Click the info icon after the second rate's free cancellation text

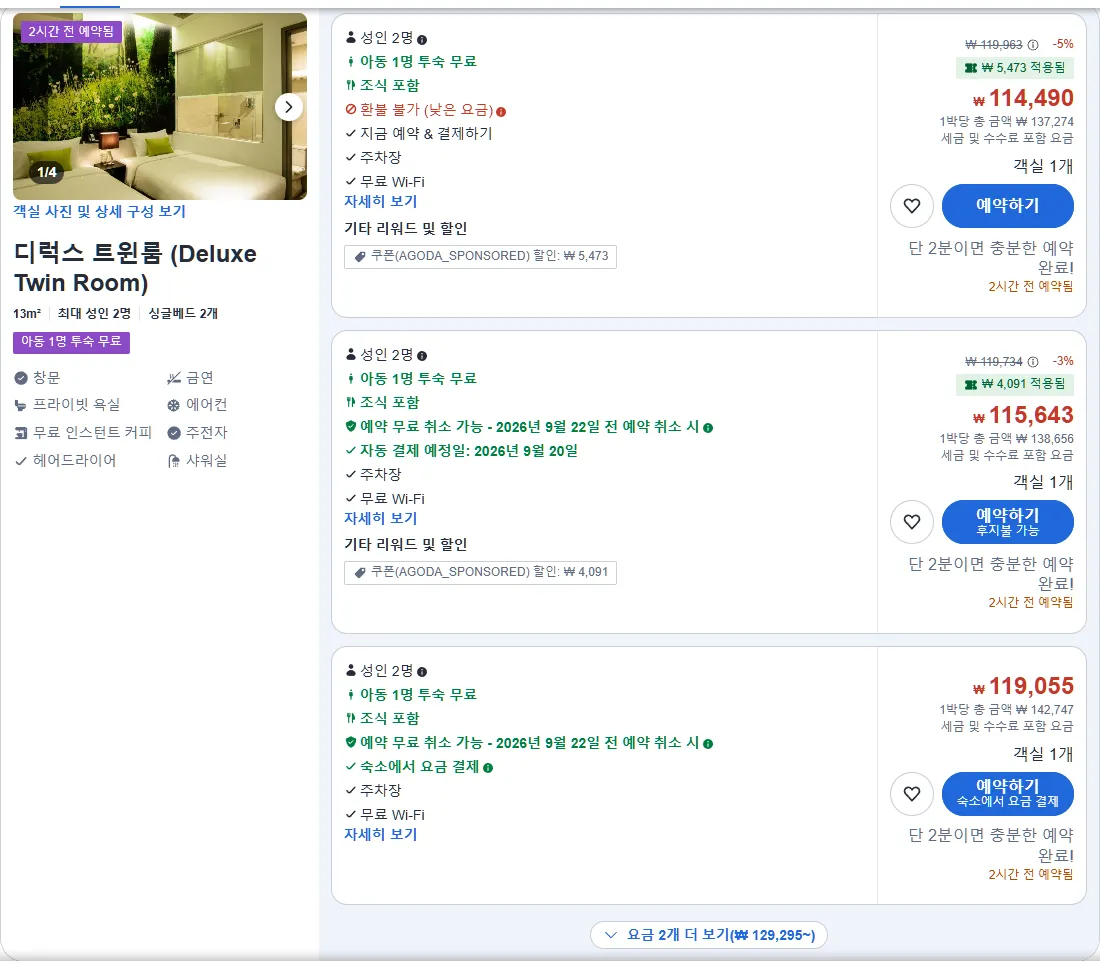(x=708, y=428)
